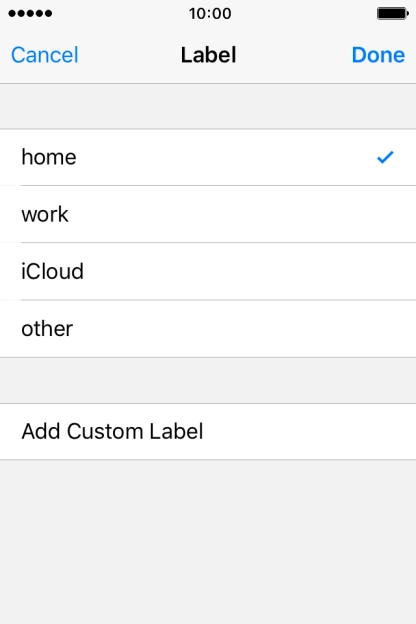
Task: Choose the work label
Action: coord(208,214)
